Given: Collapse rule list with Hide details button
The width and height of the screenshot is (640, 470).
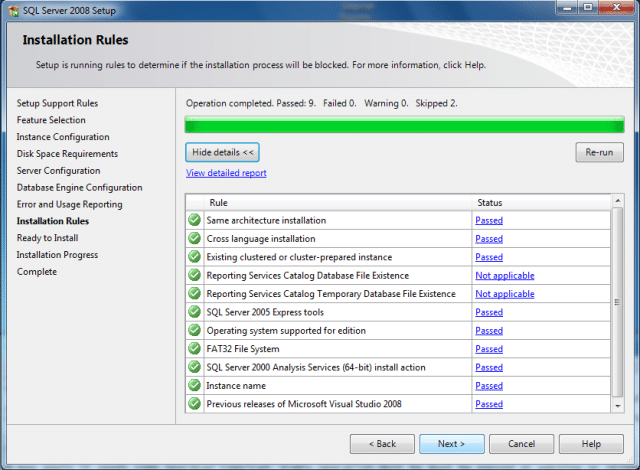Looking at the screenshot, I should [222, 152].
